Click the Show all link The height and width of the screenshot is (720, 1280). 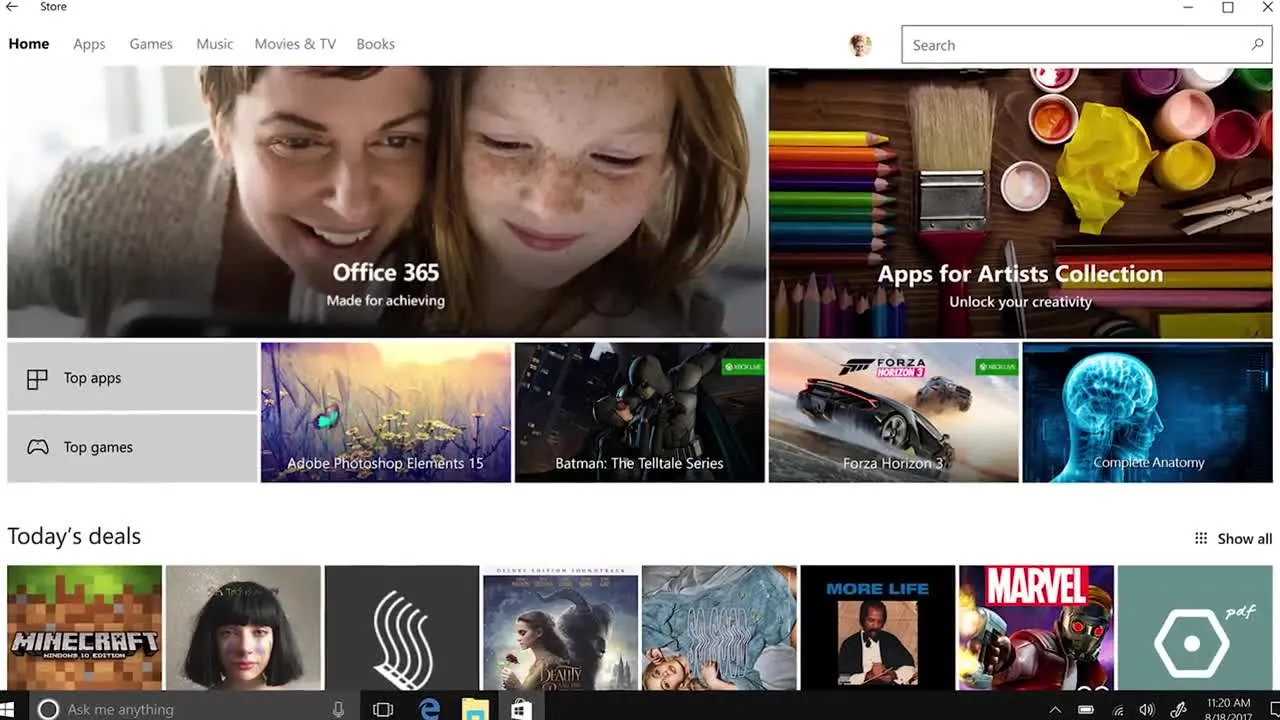click(x=1245, y=539)
